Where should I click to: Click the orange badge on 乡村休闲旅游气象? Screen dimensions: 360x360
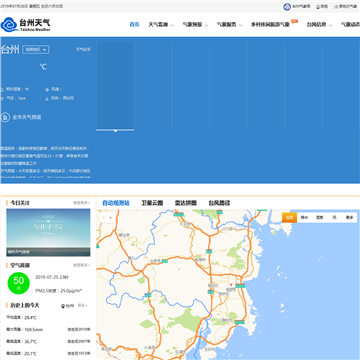pos(294,21)
